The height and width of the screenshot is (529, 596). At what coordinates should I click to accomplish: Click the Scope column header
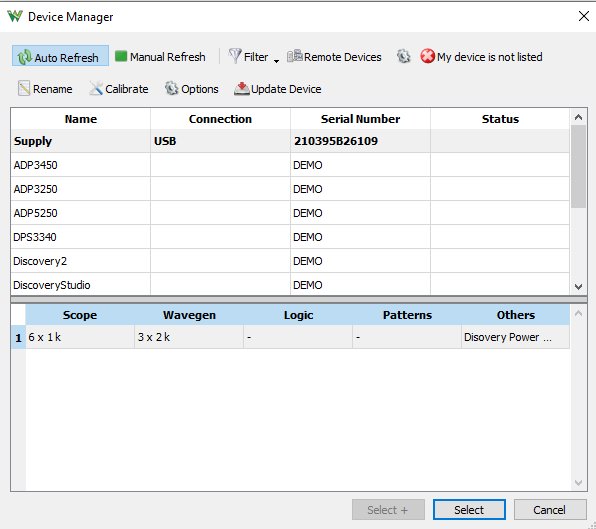pos(80,315)
